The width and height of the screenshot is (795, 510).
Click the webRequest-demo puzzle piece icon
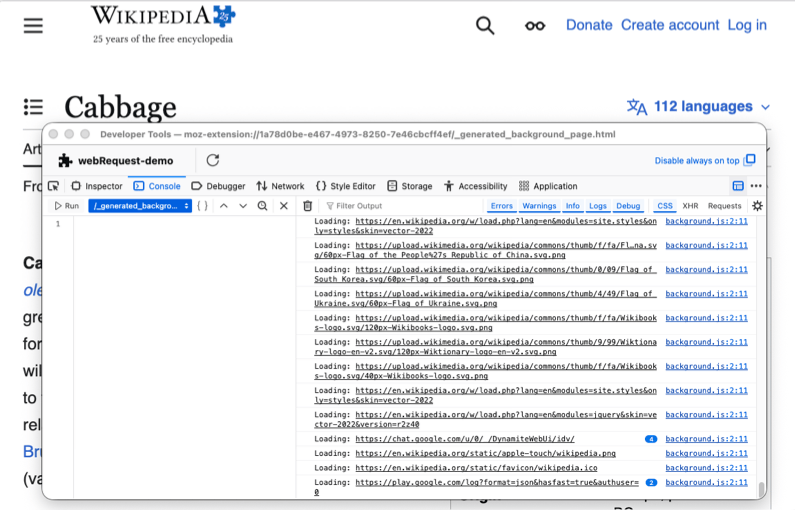(65, 161)
